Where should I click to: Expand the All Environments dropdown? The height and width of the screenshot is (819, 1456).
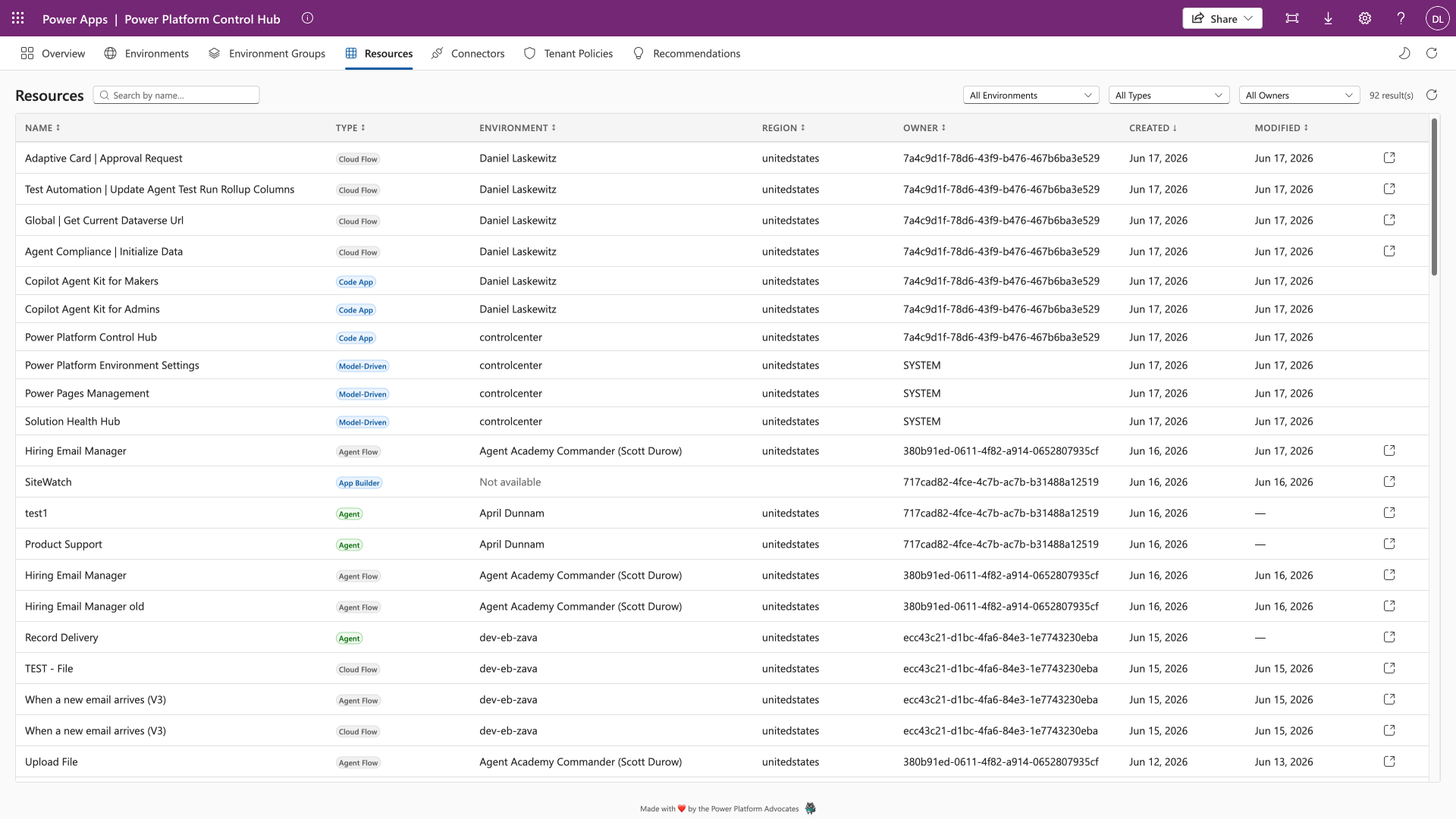[1031, 95]
